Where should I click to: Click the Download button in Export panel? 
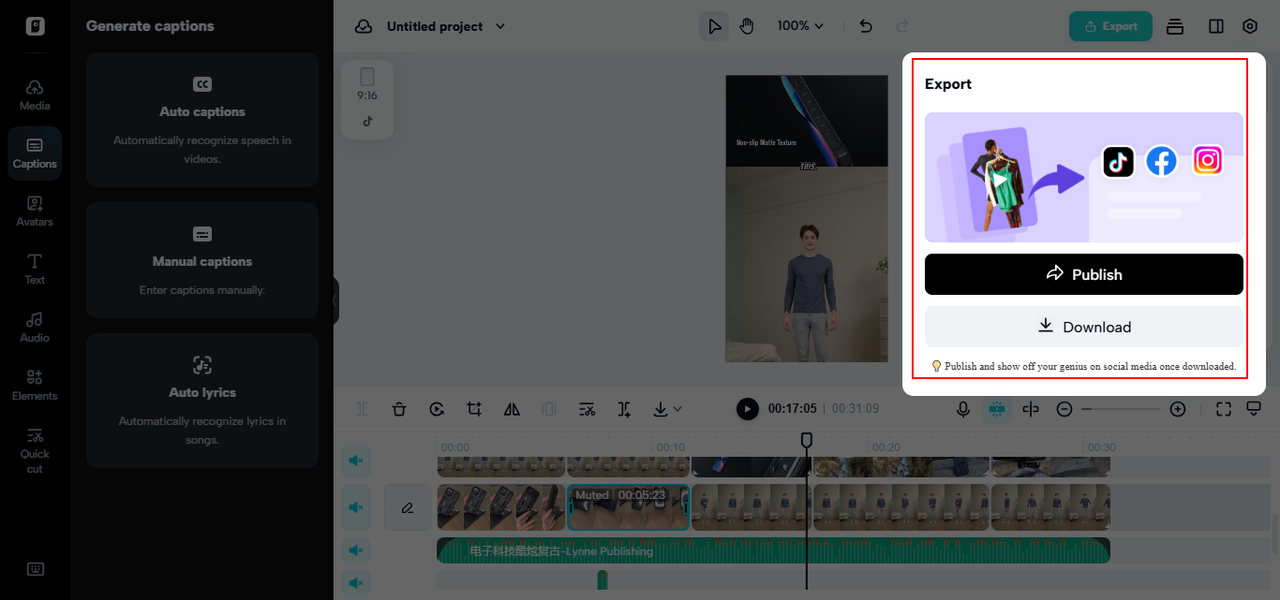(1084, 327)
